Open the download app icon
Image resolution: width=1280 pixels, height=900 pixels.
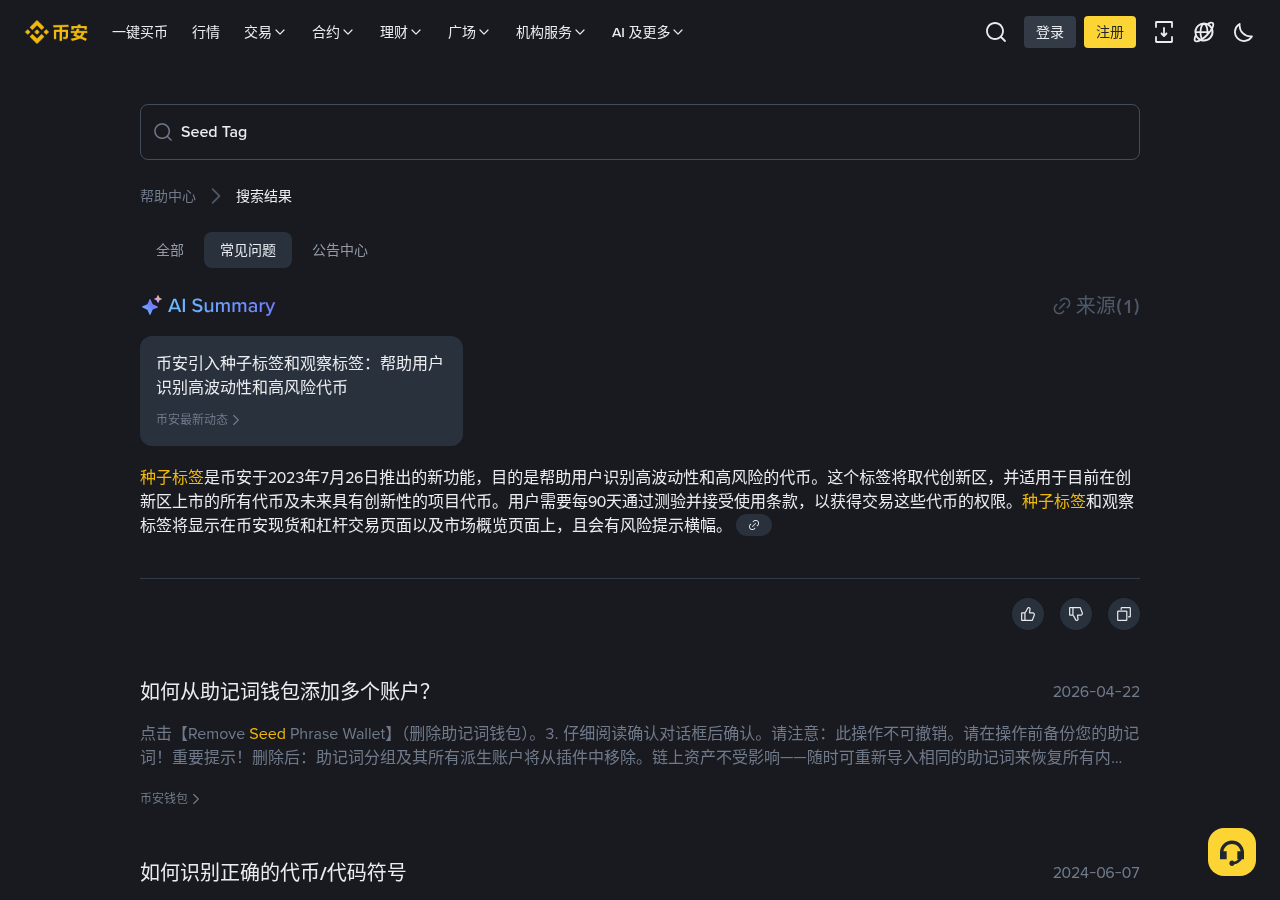[1164, 32]
